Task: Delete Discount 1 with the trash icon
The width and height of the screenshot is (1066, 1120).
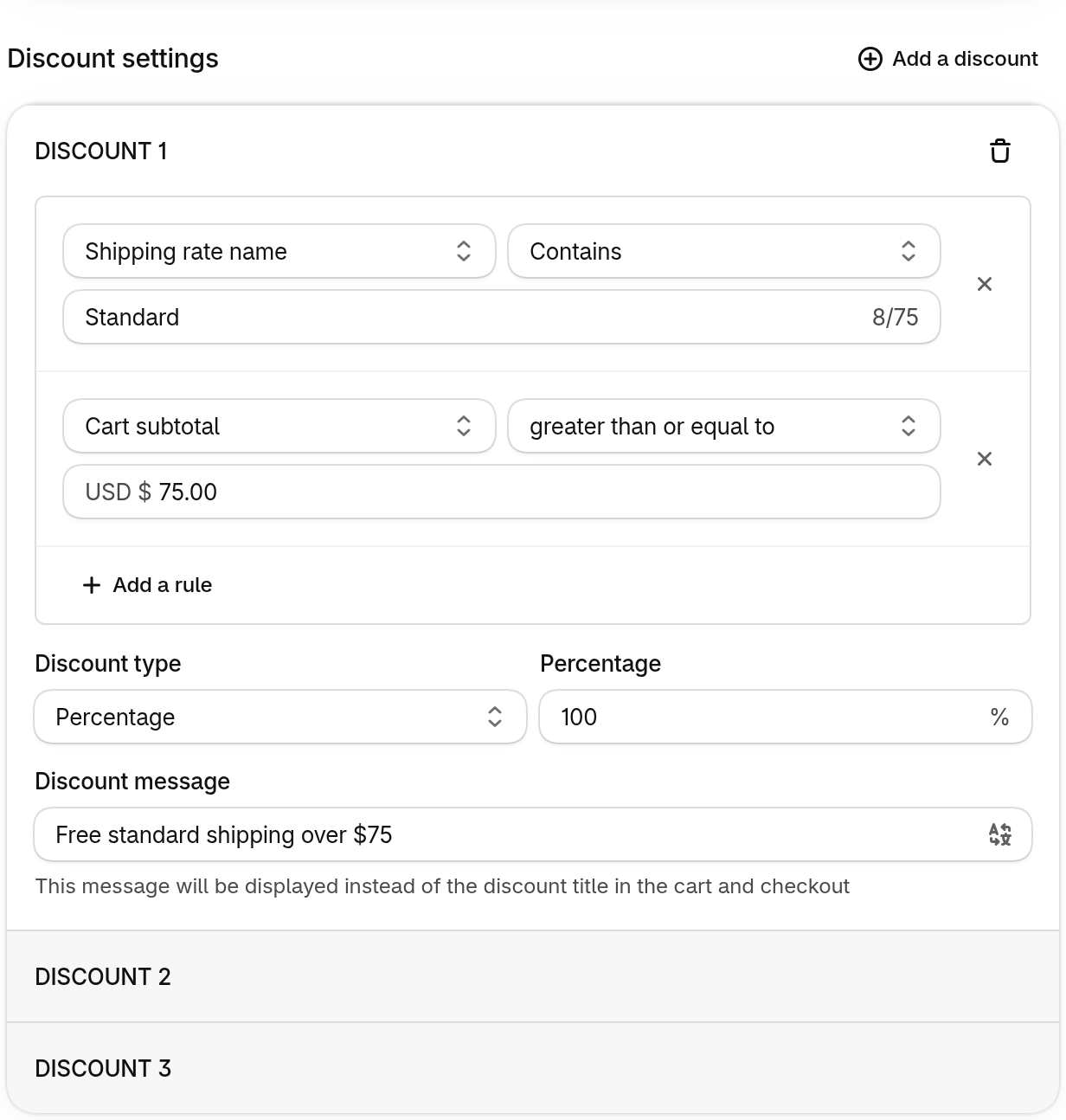Action: 1000,151
